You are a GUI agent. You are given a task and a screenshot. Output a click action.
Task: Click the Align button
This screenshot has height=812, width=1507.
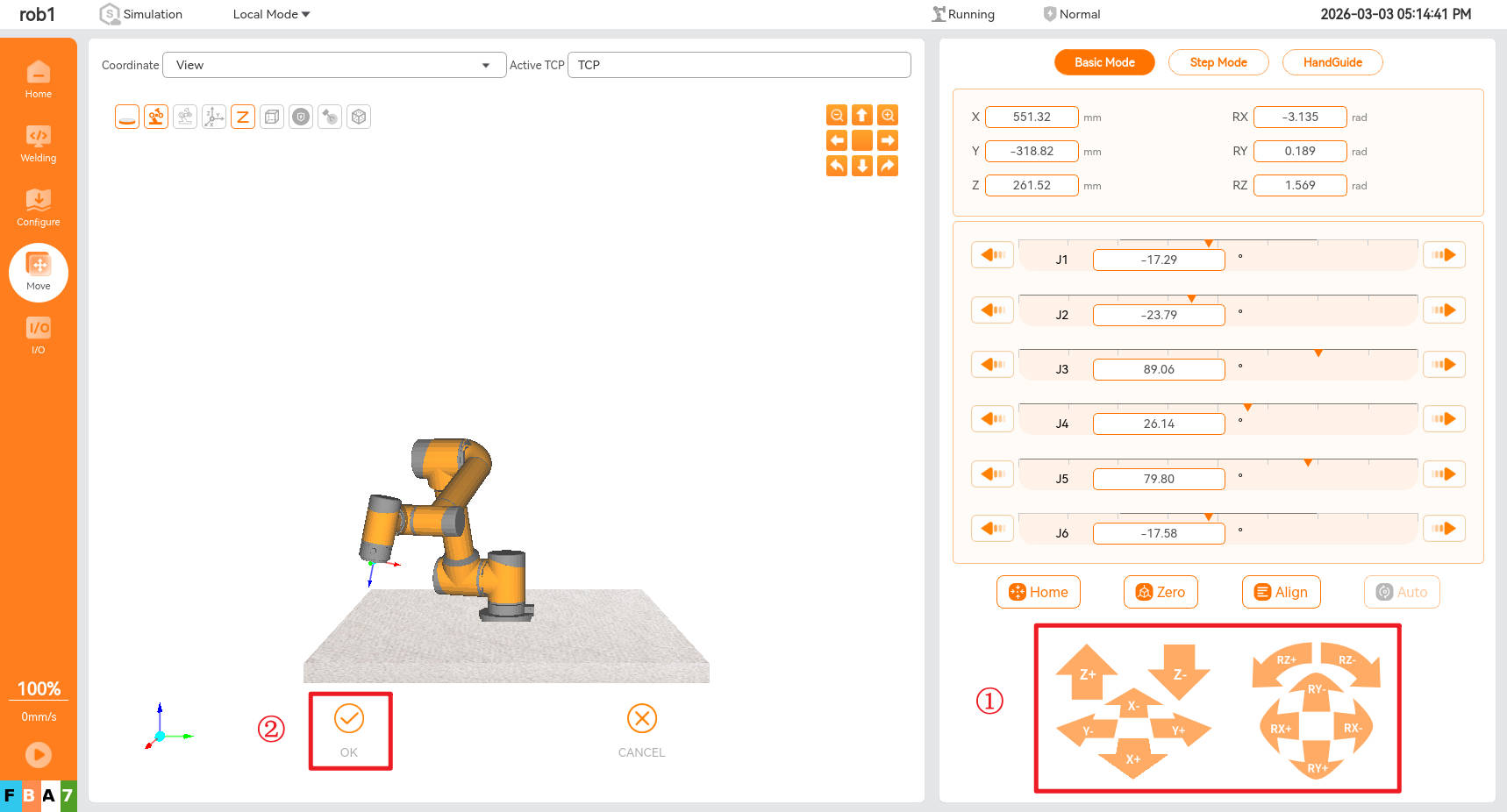pos(1281,592)
